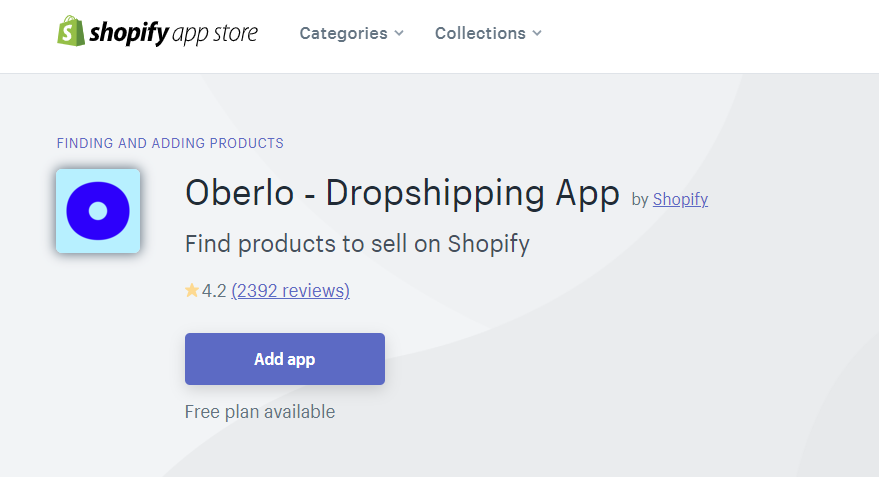Open the 2392 reviews link
The image size is (879, 477).
(x=290, y=290)
